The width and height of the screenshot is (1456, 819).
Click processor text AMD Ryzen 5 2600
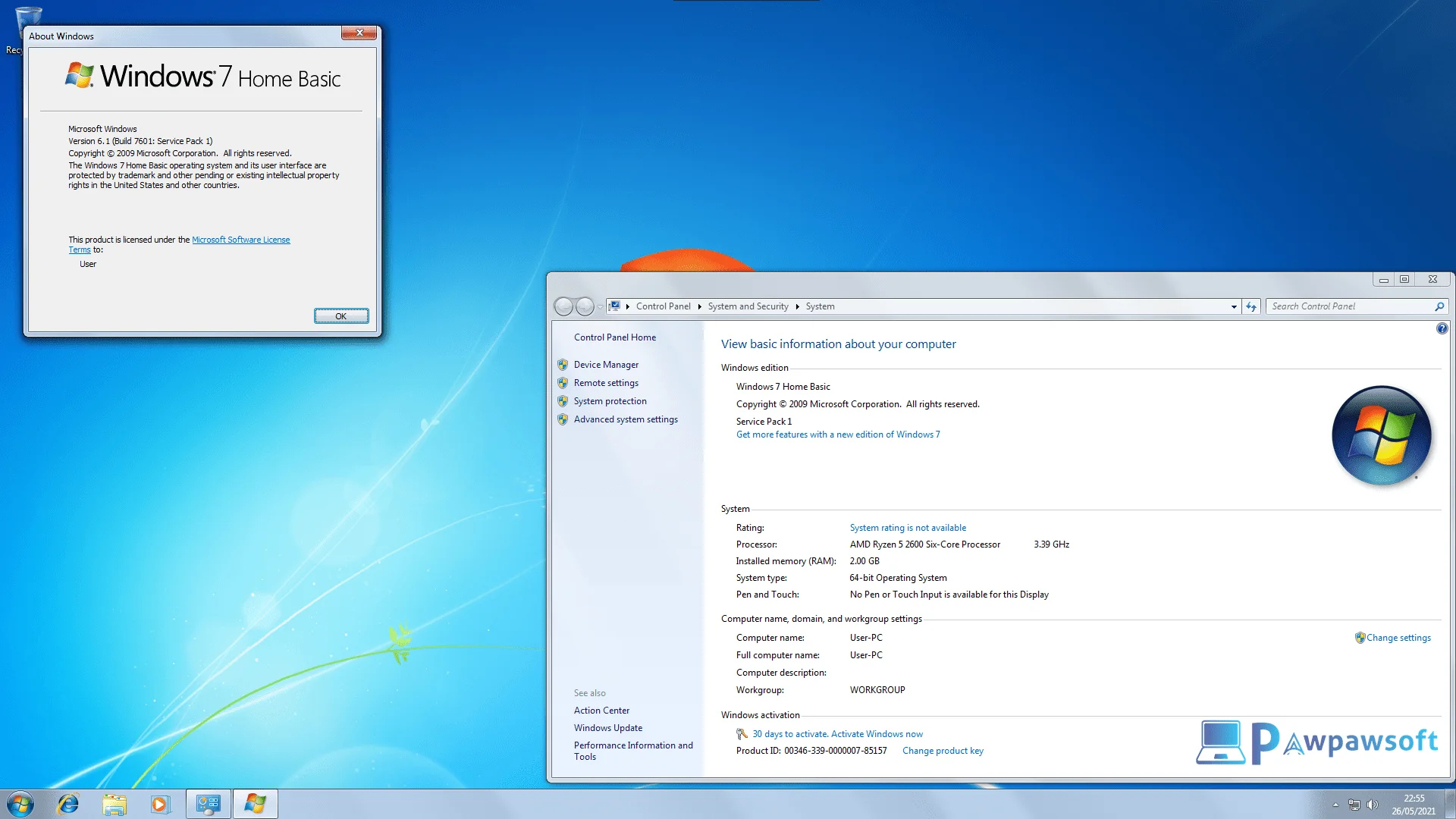(x=925, y=544)
